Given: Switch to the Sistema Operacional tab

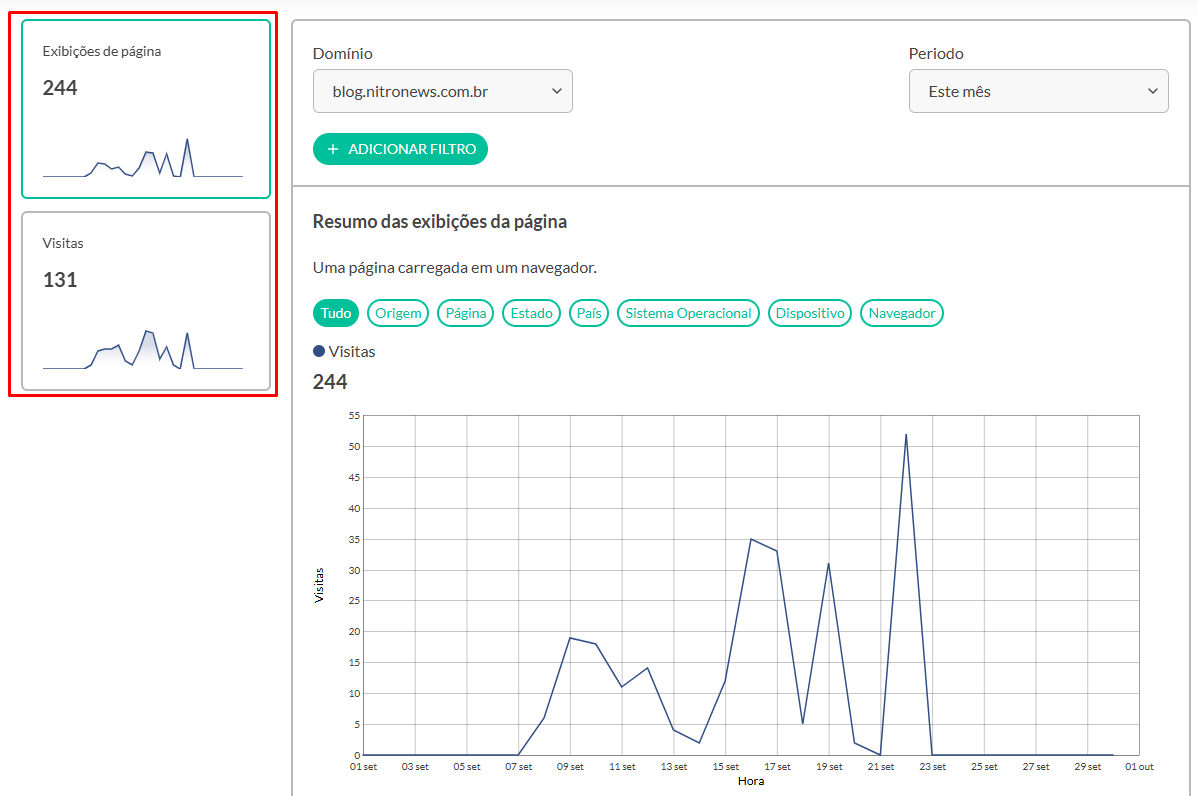Looking at the screenshot, I should coord(688,313).
